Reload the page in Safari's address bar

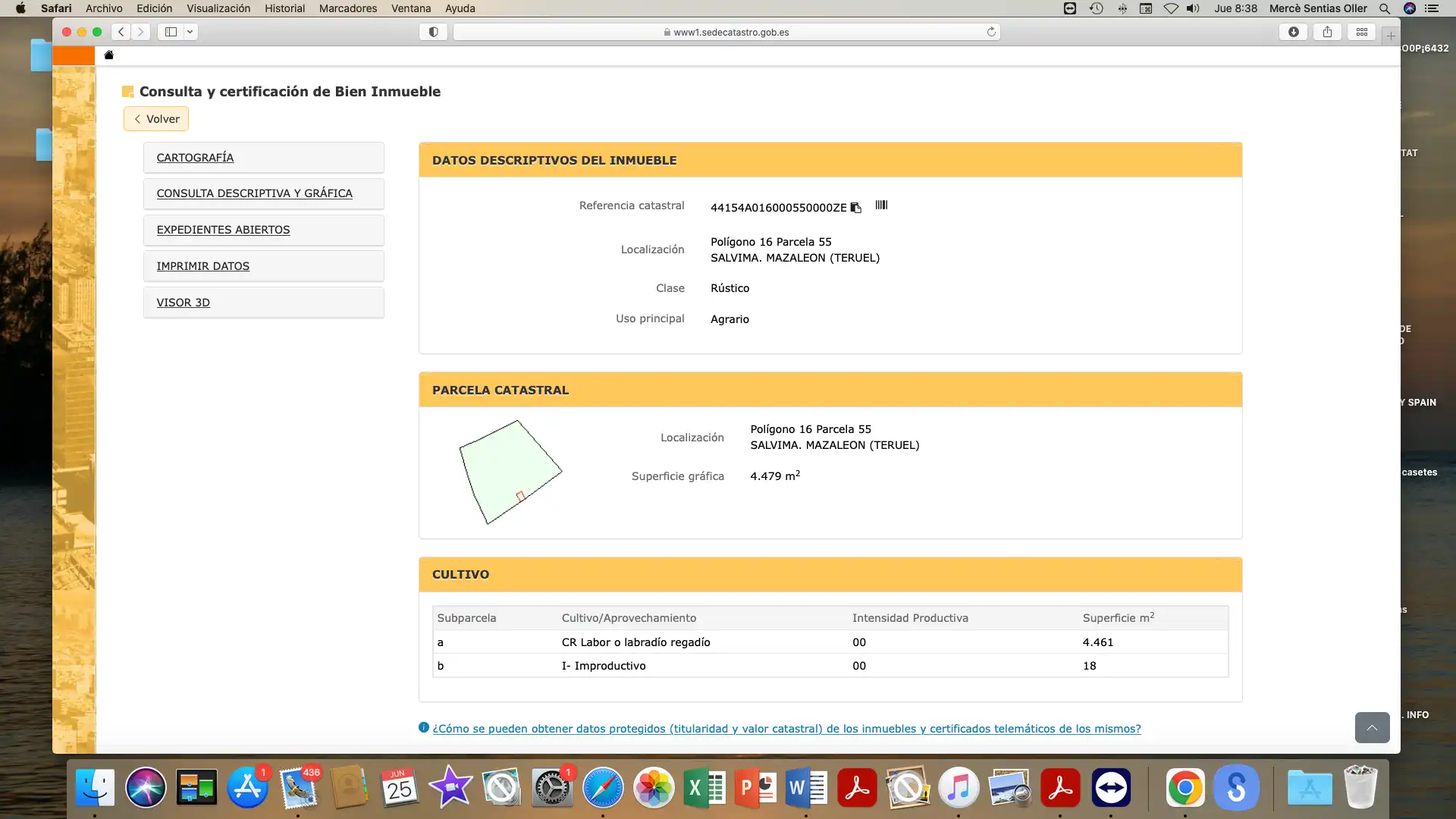[990, 32]
